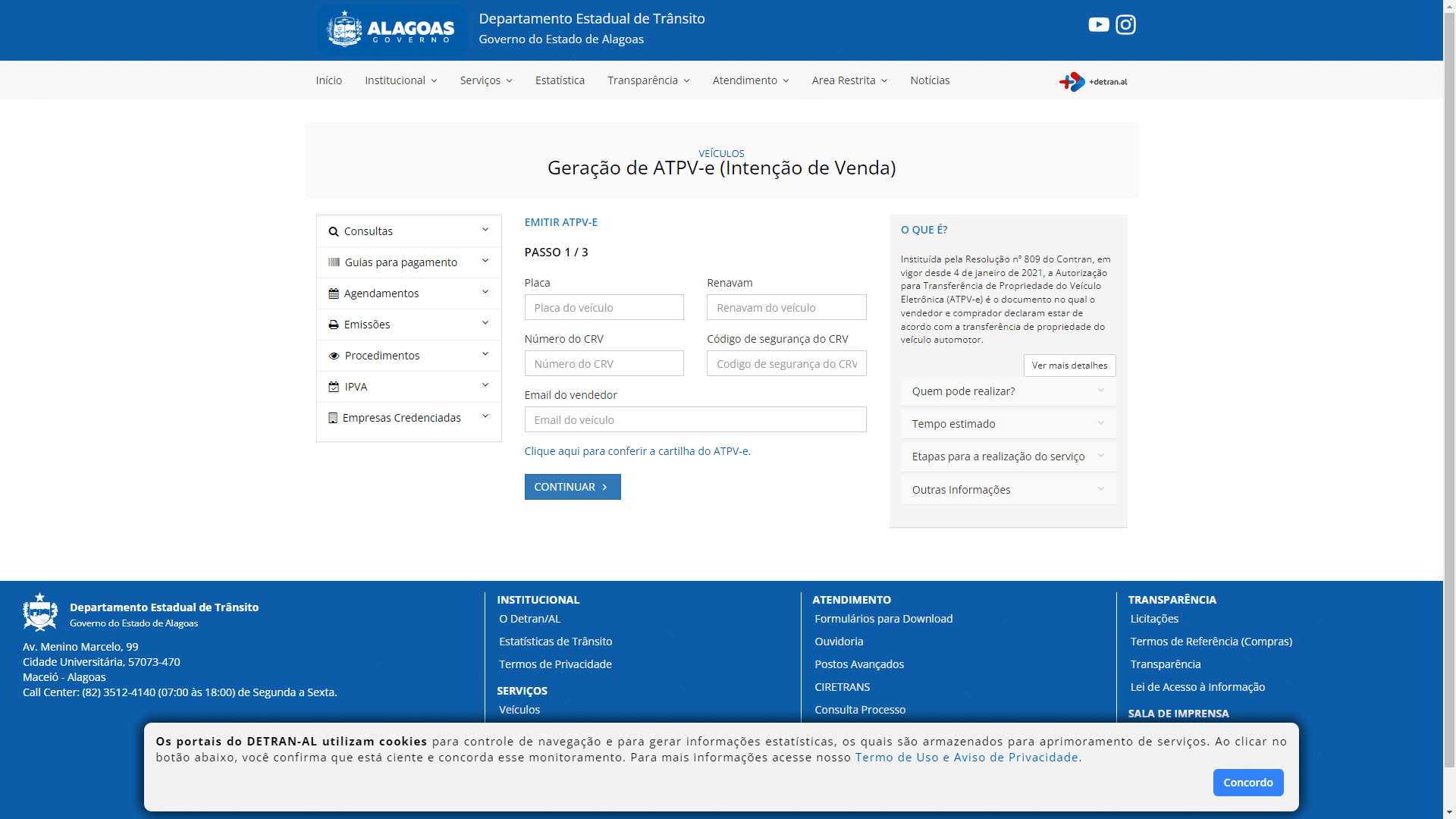Click the Guias para pagamento barcode icon
Image resolution: width=1456 pixels, height=819 pixels.
[334, 262]
